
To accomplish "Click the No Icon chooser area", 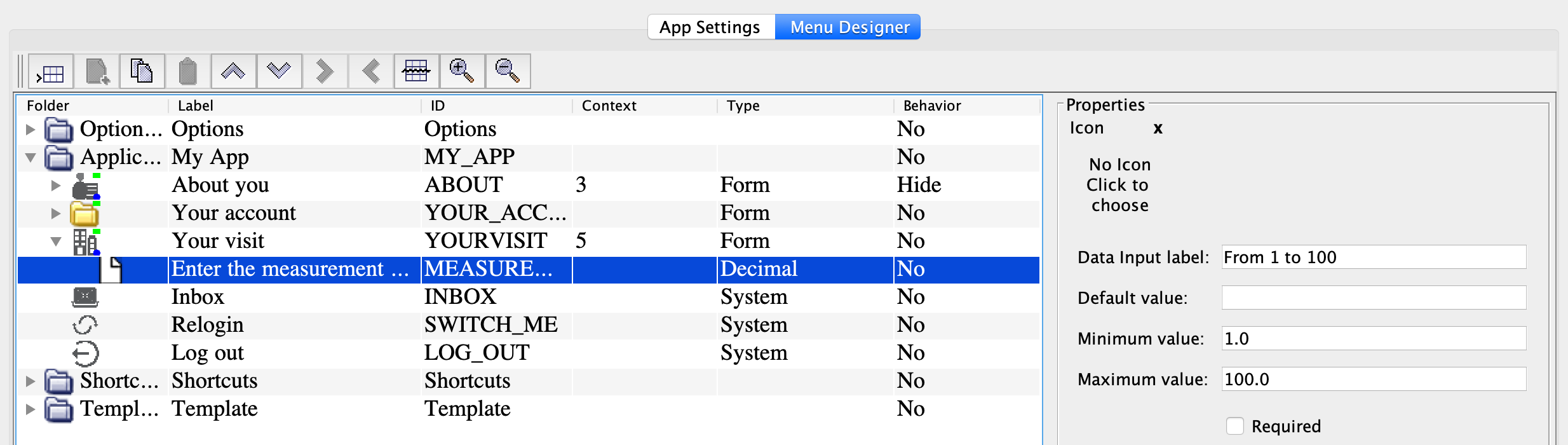I will (1119, 185).
